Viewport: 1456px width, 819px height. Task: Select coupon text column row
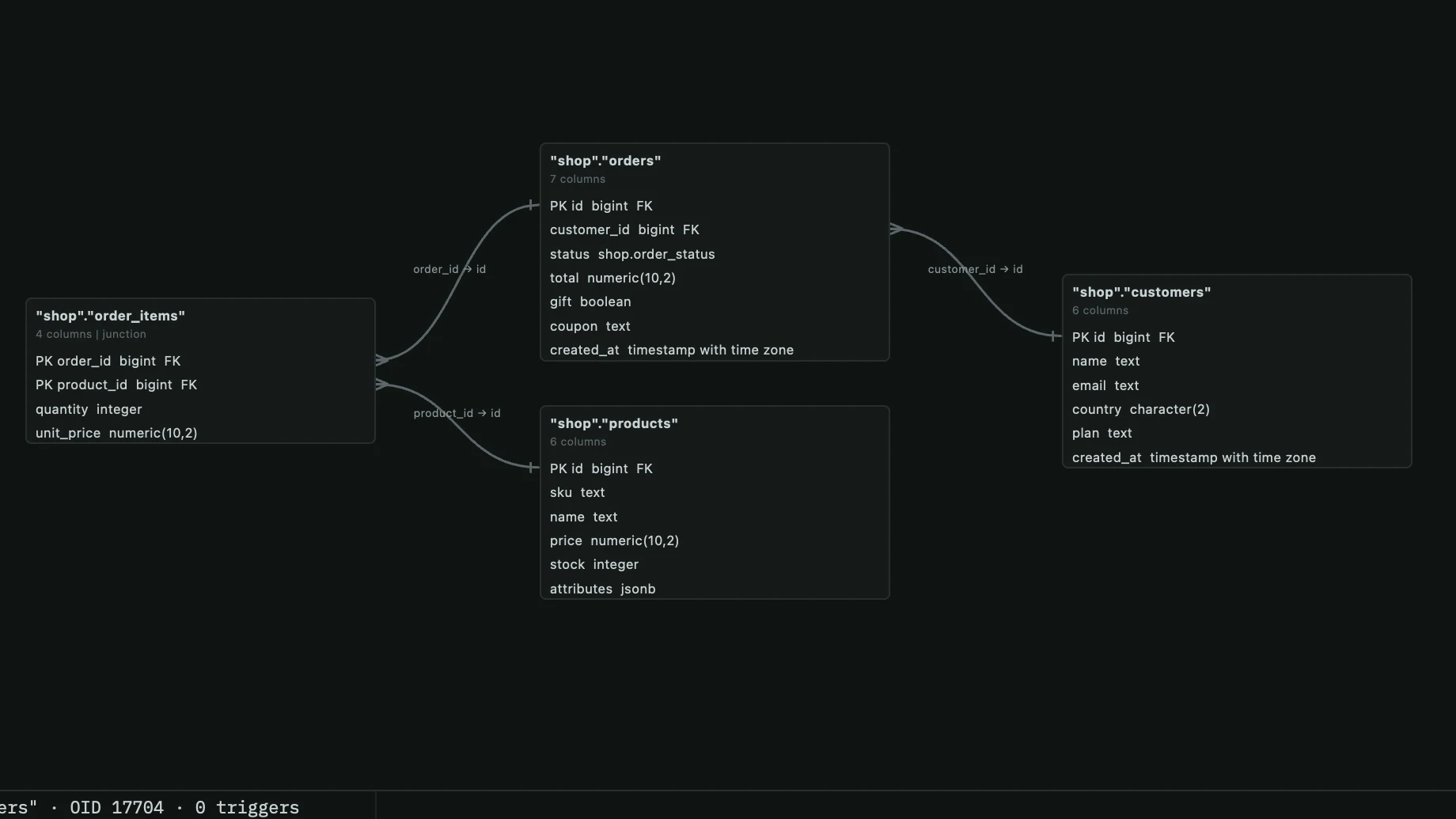point(715,326)
